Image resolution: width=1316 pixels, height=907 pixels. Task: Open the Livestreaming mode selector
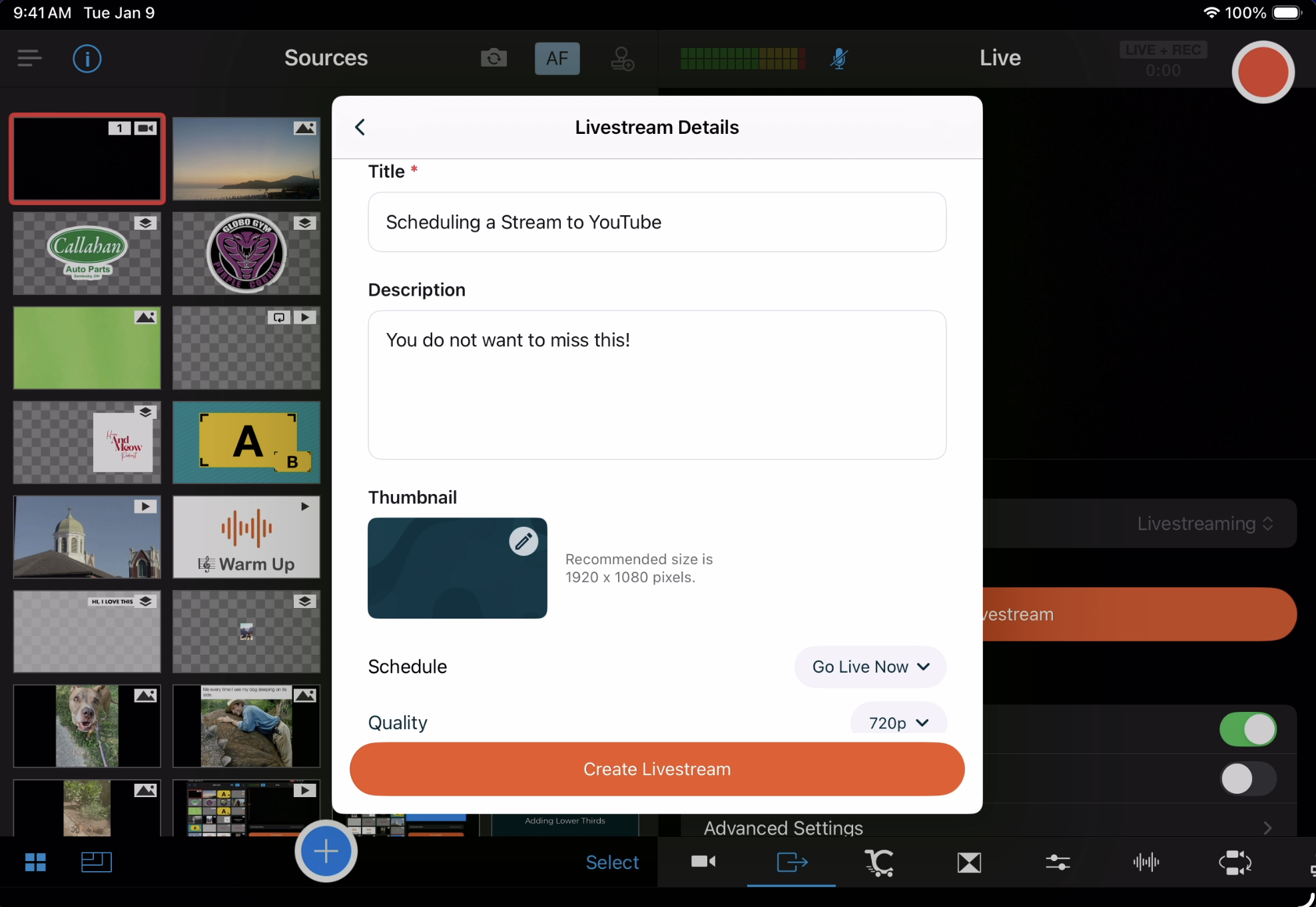(1204, 523)
